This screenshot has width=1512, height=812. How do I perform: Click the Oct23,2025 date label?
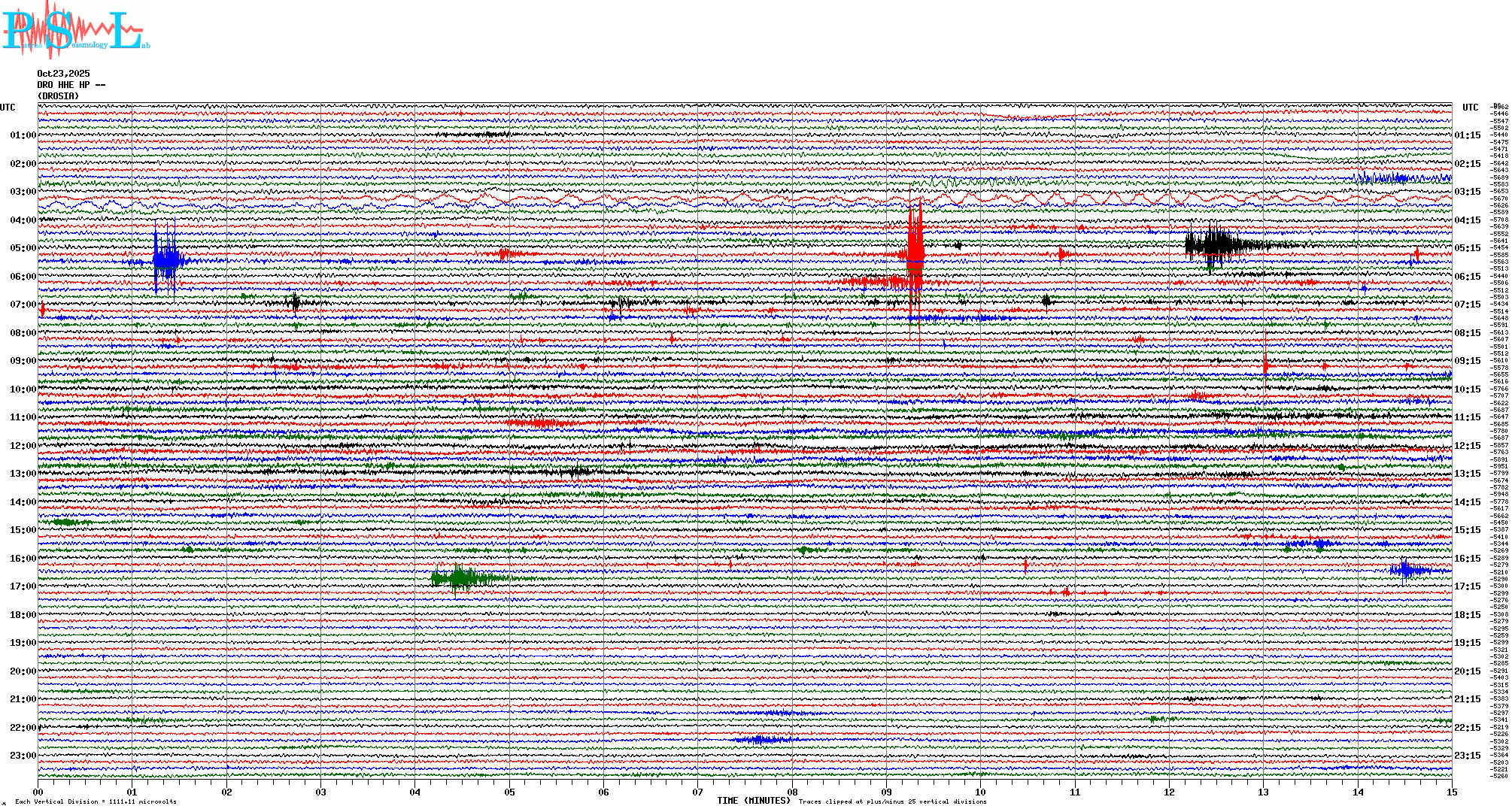click(63, 74)
